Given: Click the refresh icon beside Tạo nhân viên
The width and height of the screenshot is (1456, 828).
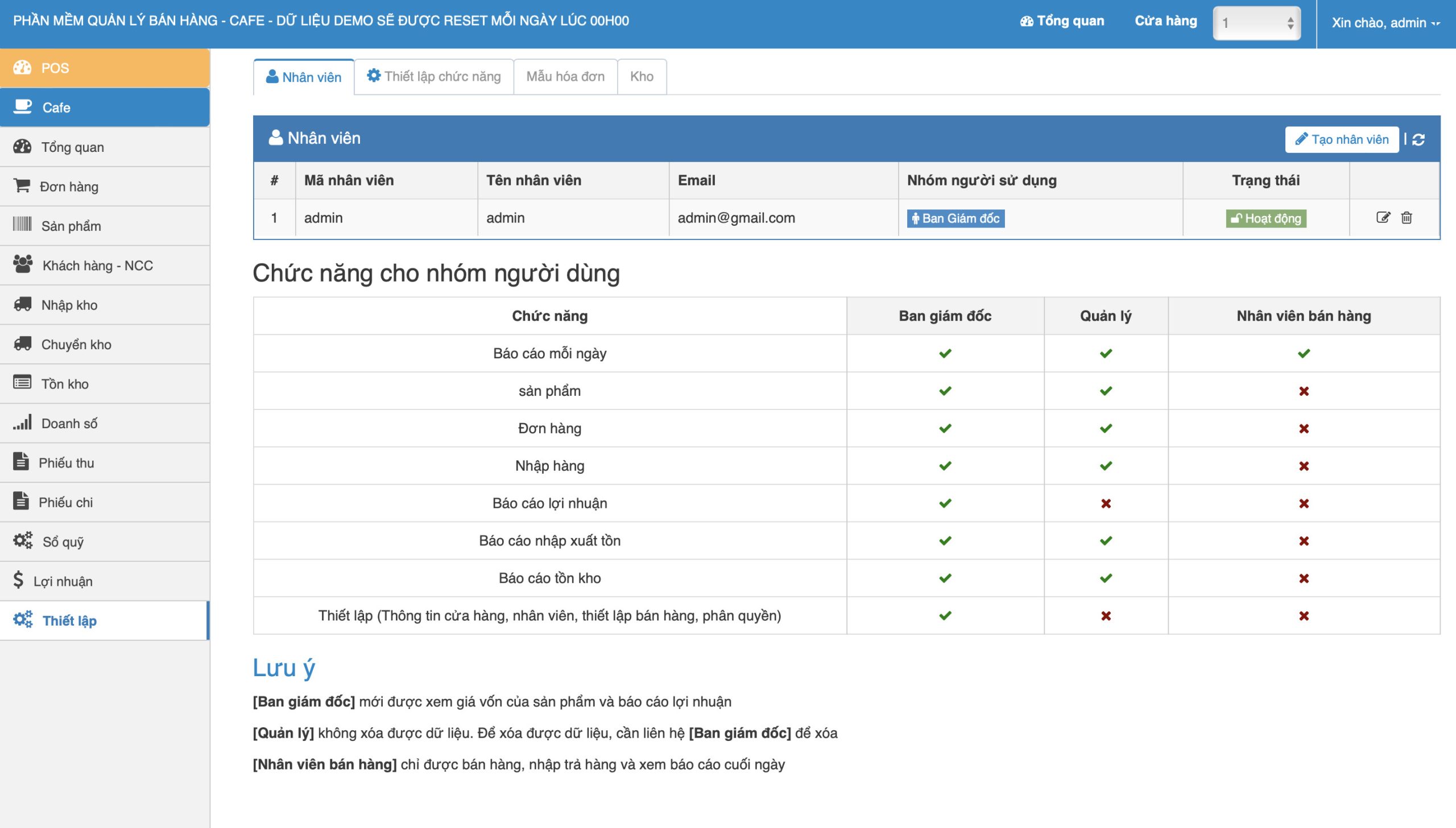Looking at the screenshot, I should (1418, 140).
